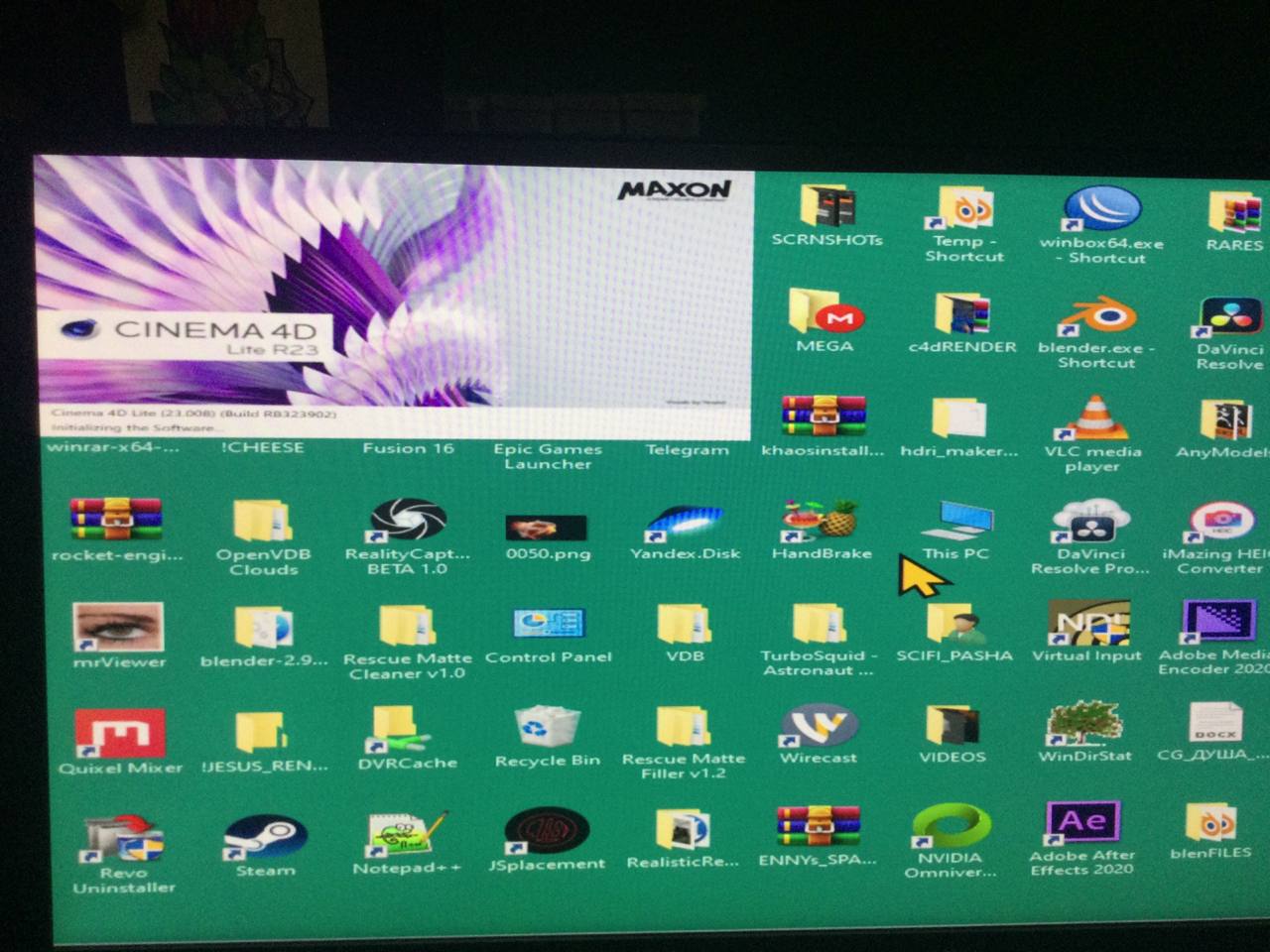Viewport: 1270px width, 952px height.
Task: Select the !CHEESE label
Action: 263,447
